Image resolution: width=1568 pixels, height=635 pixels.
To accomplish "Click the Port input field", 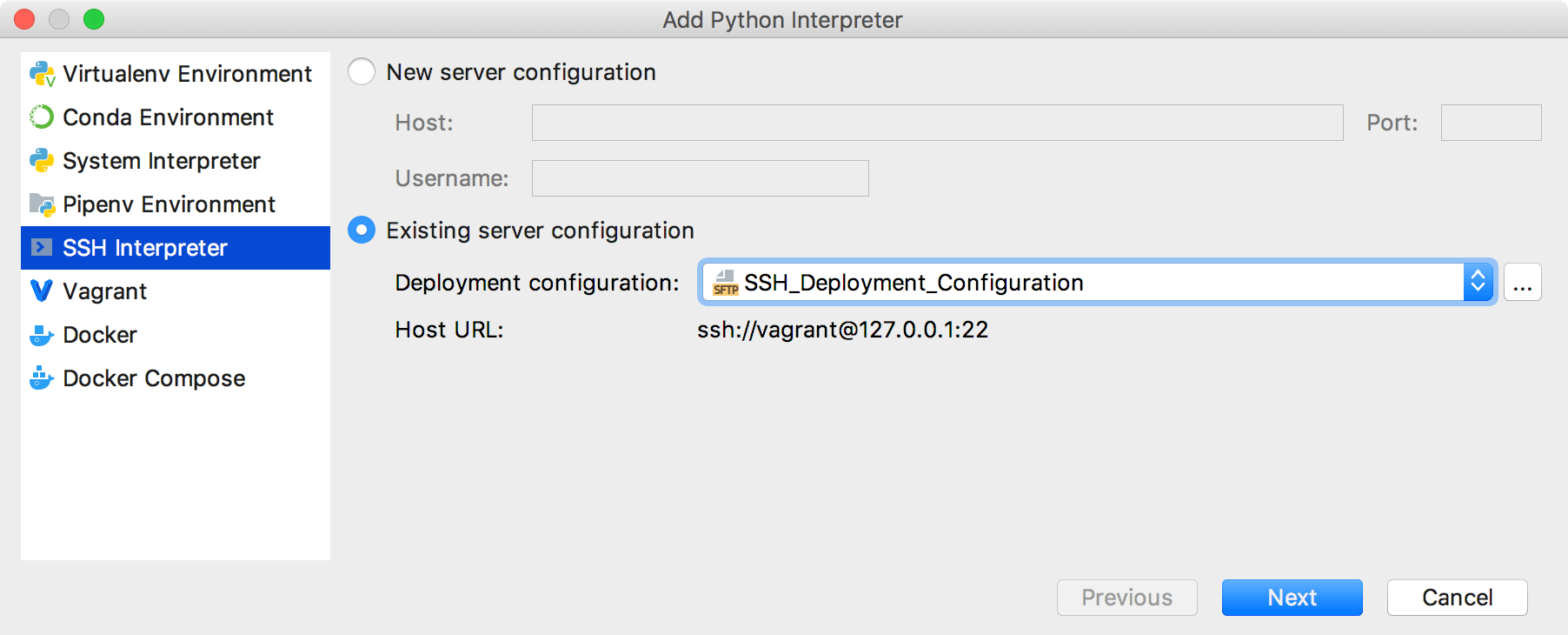I will 1491,123.
